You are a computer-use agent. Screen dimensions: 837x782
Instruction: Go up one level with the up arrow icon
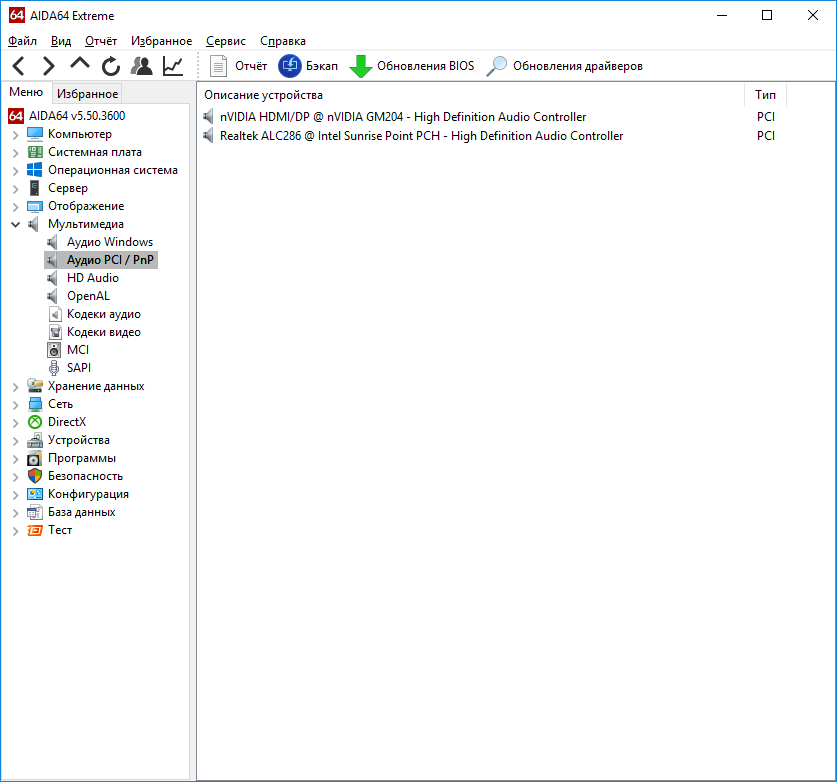coord(80,64)
